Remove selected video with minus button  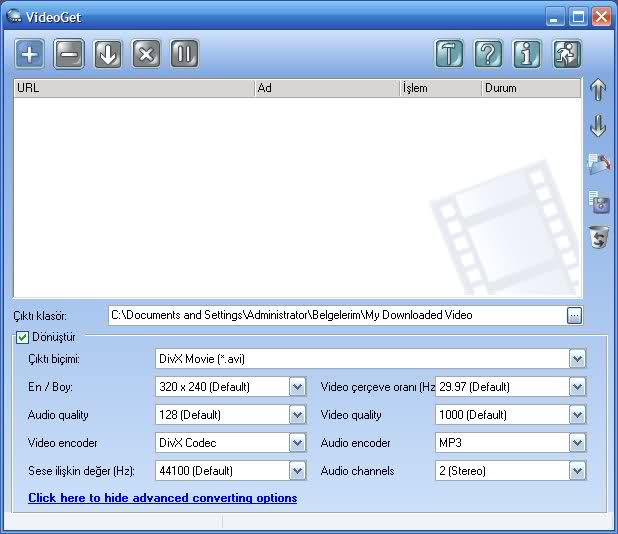click(x=69, y=54)
